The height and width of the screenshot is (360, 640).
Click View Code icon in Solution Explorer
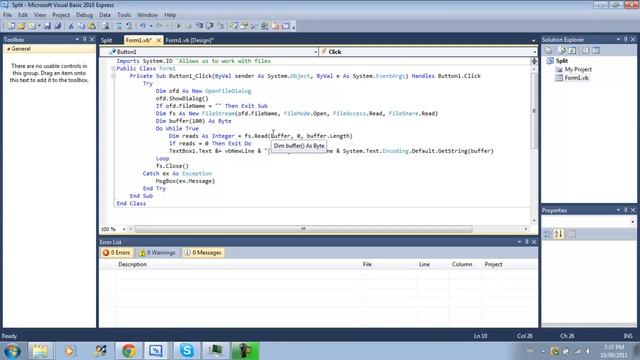click(x=585, y=51)
